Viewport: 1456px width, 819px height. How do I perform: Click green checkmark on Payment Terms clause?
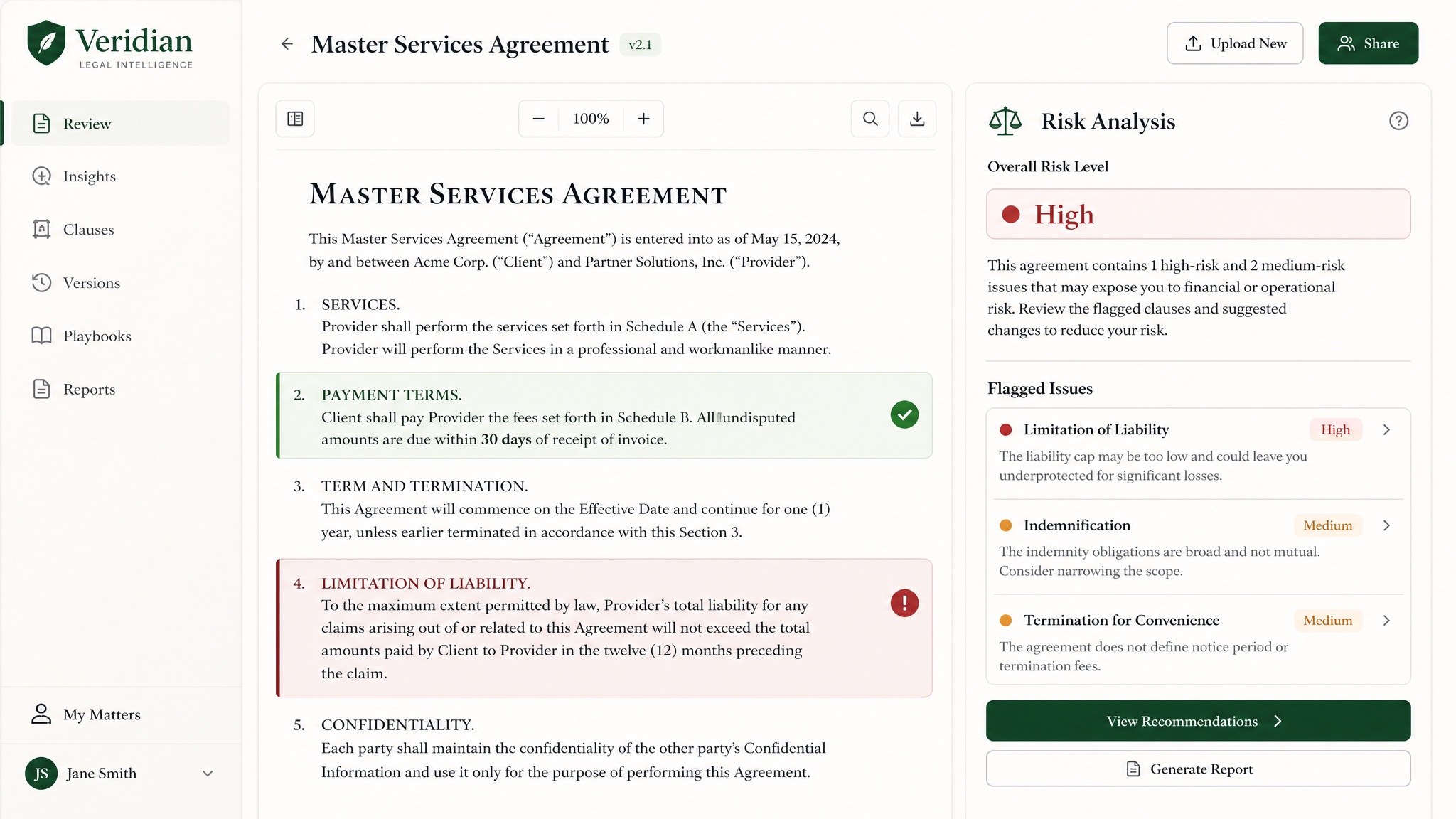point(904,414)
